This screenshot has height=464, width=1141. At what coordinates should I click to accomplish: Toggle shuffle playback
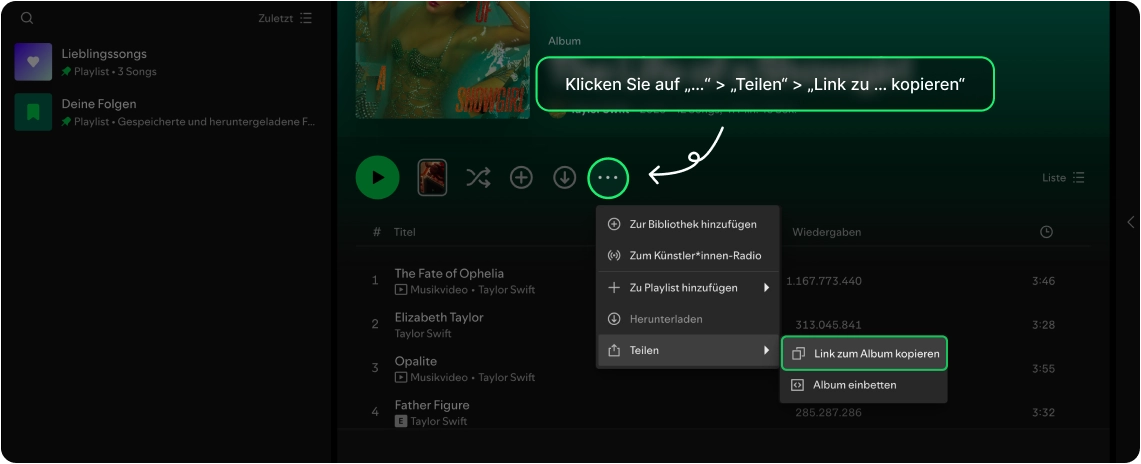[x=478, y=177]
